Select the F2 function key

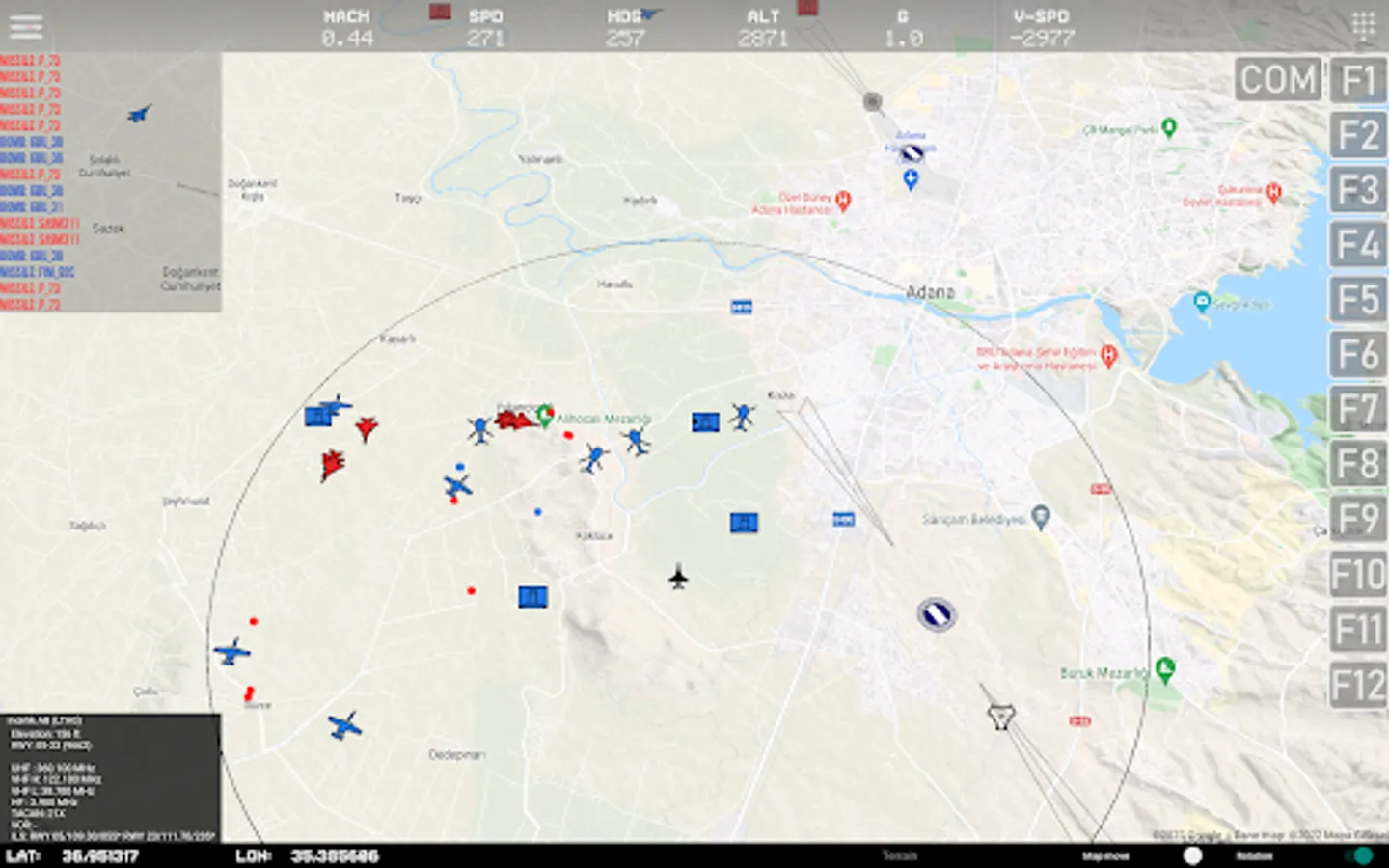tap(1358, 135)
